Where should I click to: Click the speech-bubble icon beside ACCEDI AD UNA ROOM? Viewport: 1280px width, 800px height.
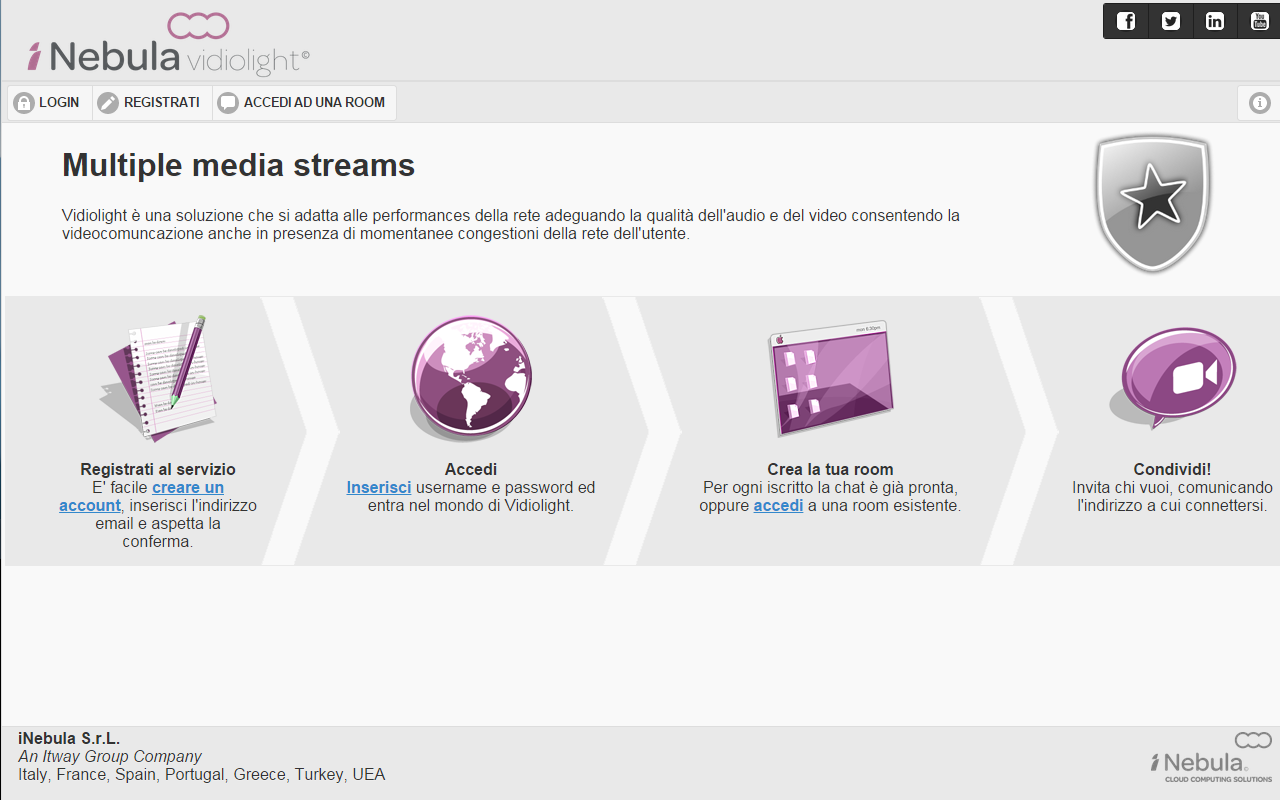click(228, 103)
